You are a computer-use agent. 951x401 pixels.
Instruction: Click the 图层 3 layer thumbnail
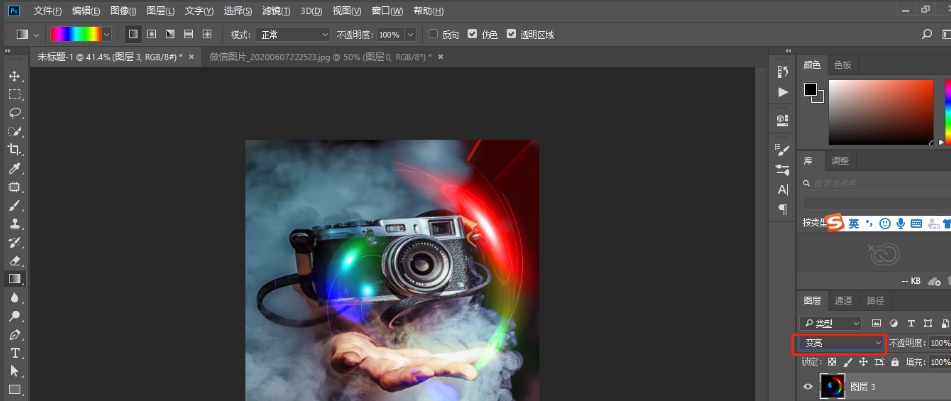point(832,386)
